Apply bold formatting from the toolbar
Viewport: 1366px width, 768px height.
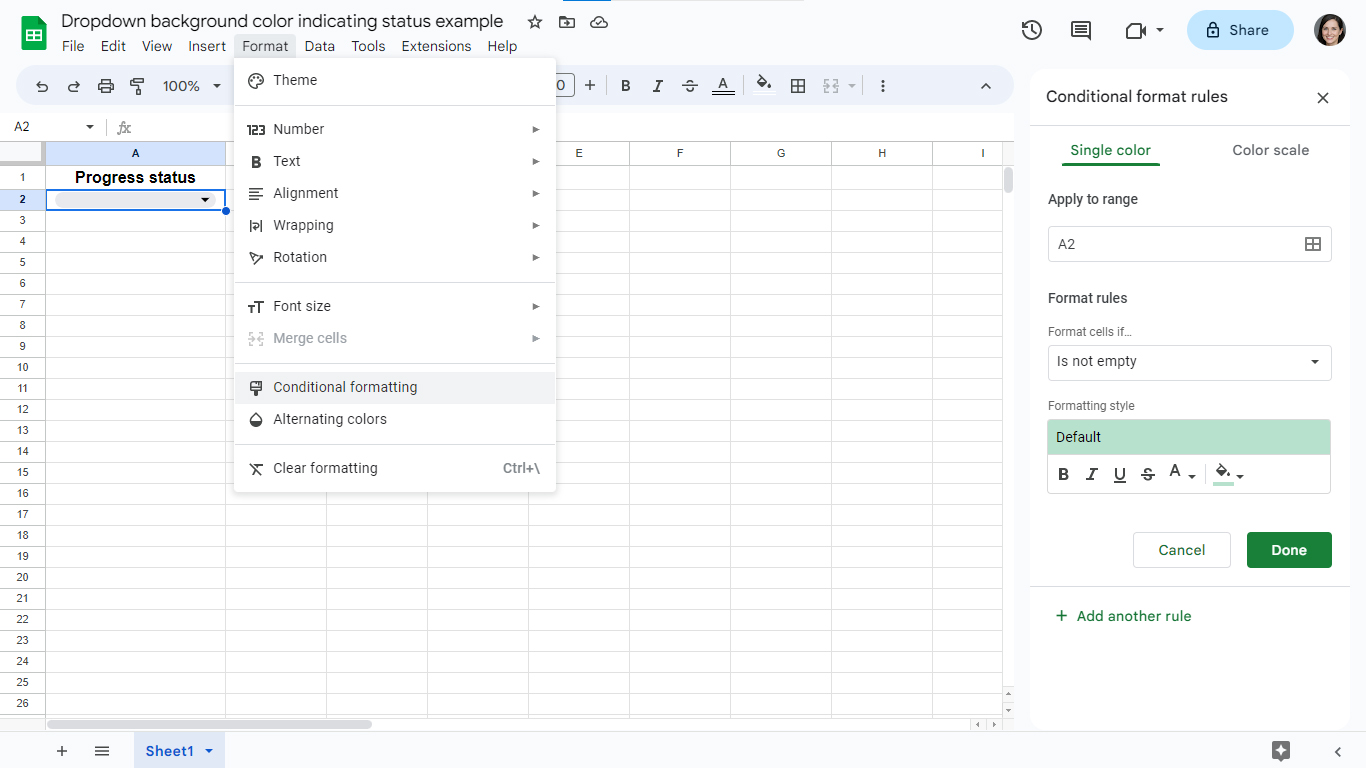(x=625, y=86)
